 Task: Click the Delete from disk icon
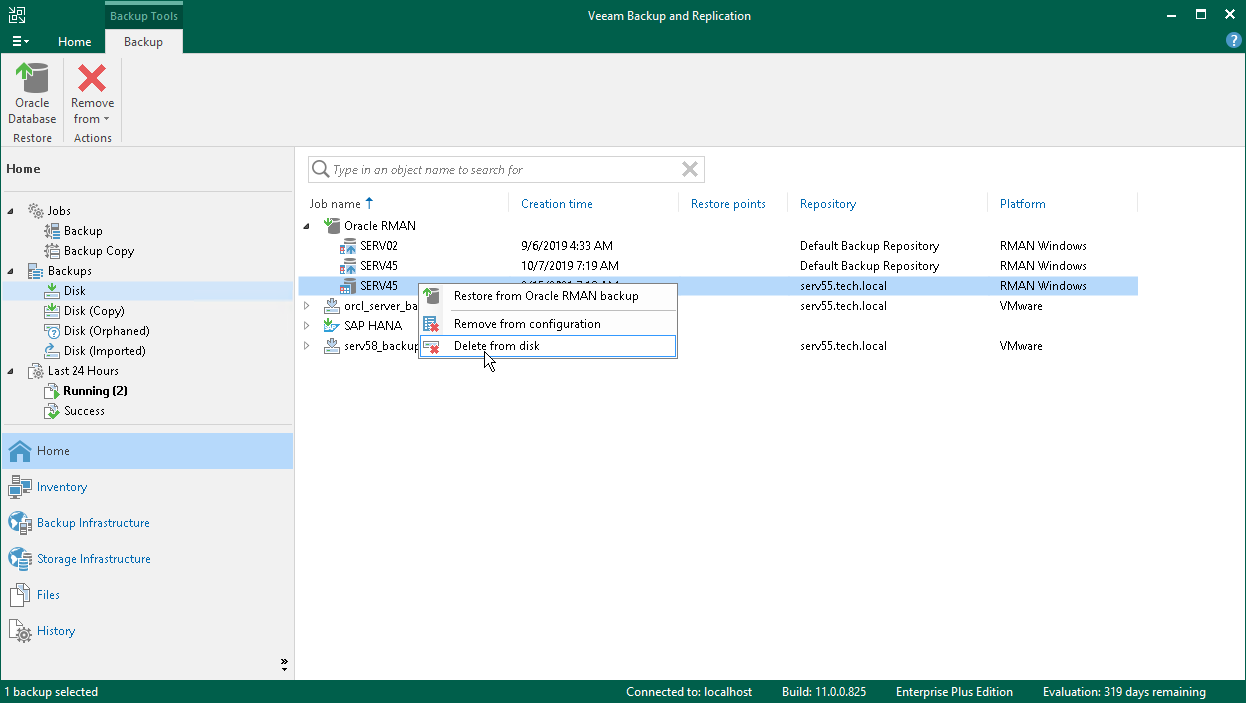(x=431, y=347)
